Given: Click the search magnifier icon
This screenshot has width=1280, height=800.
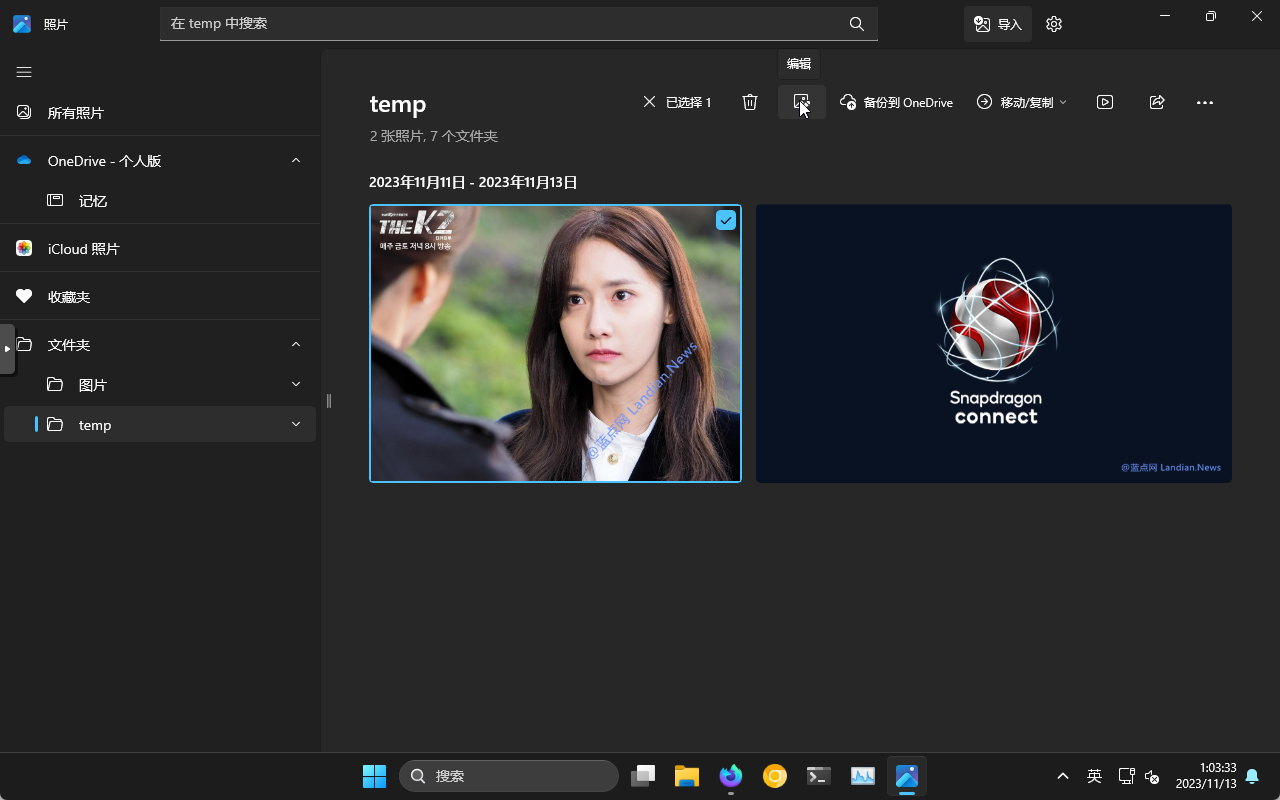Looking at the screenshot, I should 857,24.
